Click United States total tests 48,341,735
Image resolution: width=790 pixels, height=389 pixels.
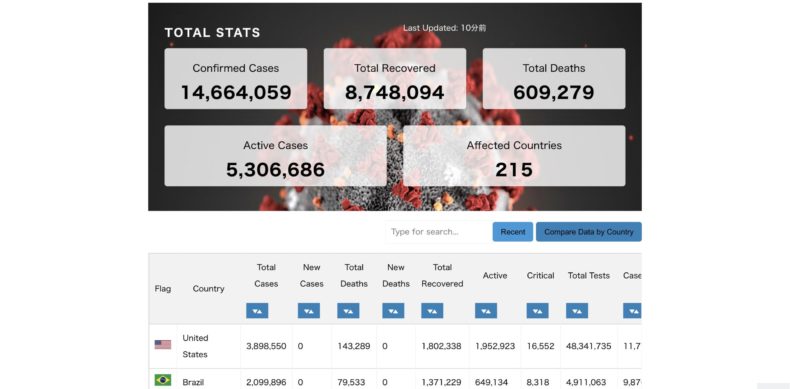pyautogui.click(x=588, y=346)
